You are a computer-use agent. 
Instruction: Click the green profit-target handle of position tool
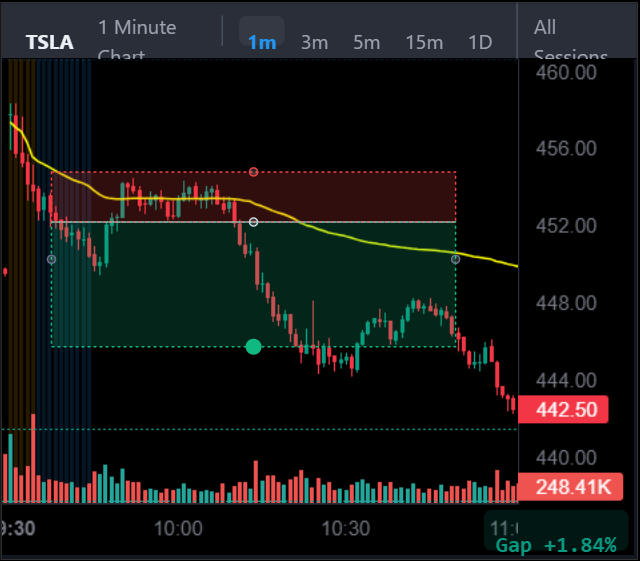253,347
